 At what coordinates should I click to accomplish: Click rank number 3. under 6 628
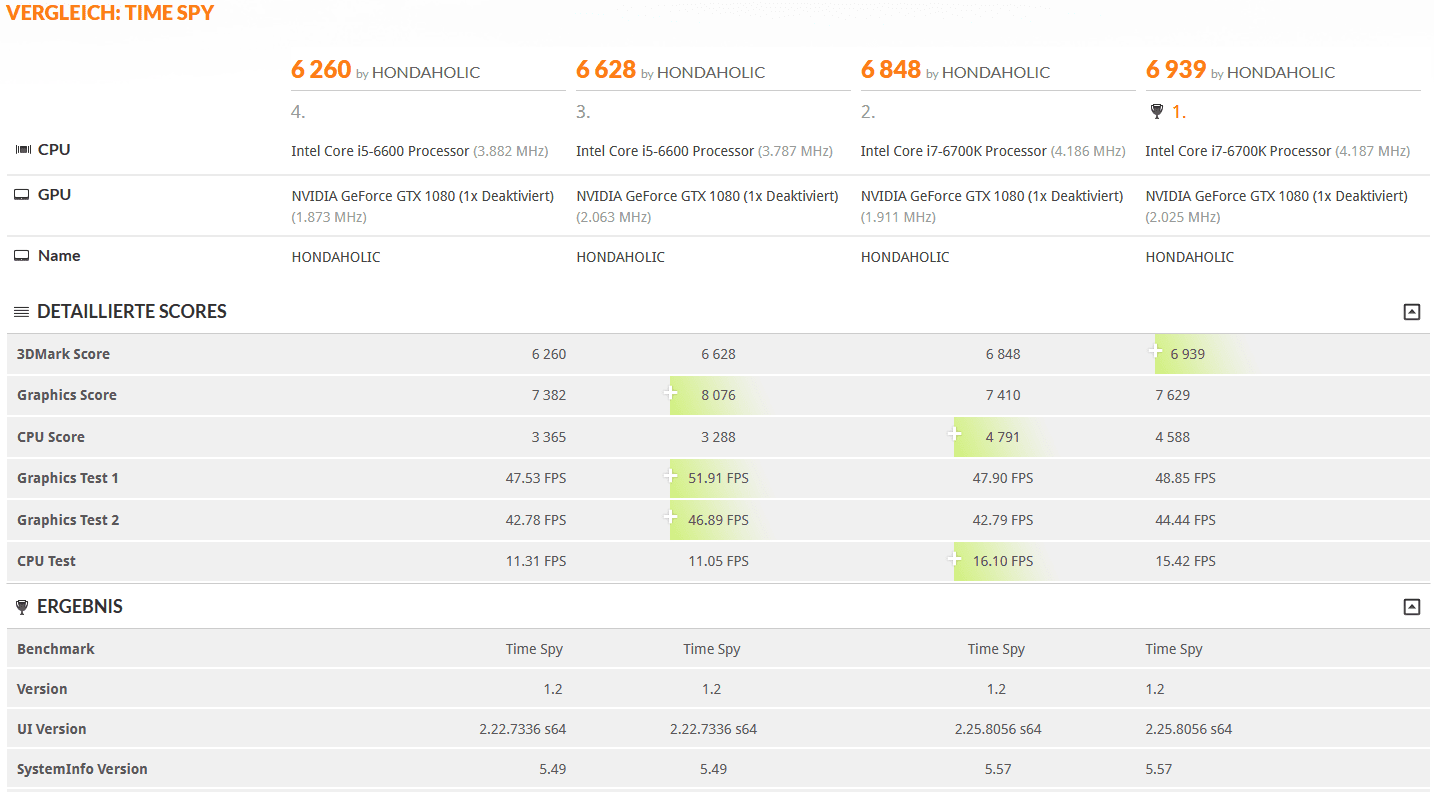click(x=583, y=112)
